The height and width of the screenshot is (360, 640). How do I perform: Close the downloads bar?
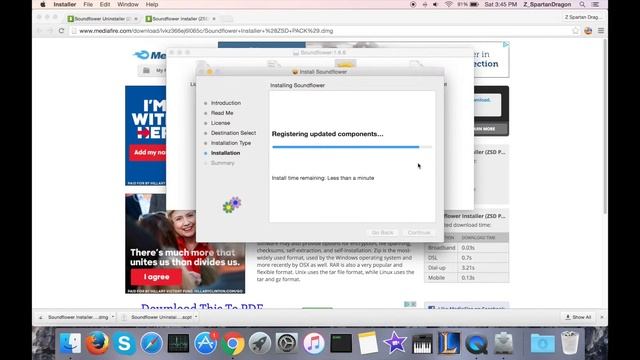(602, 317)
